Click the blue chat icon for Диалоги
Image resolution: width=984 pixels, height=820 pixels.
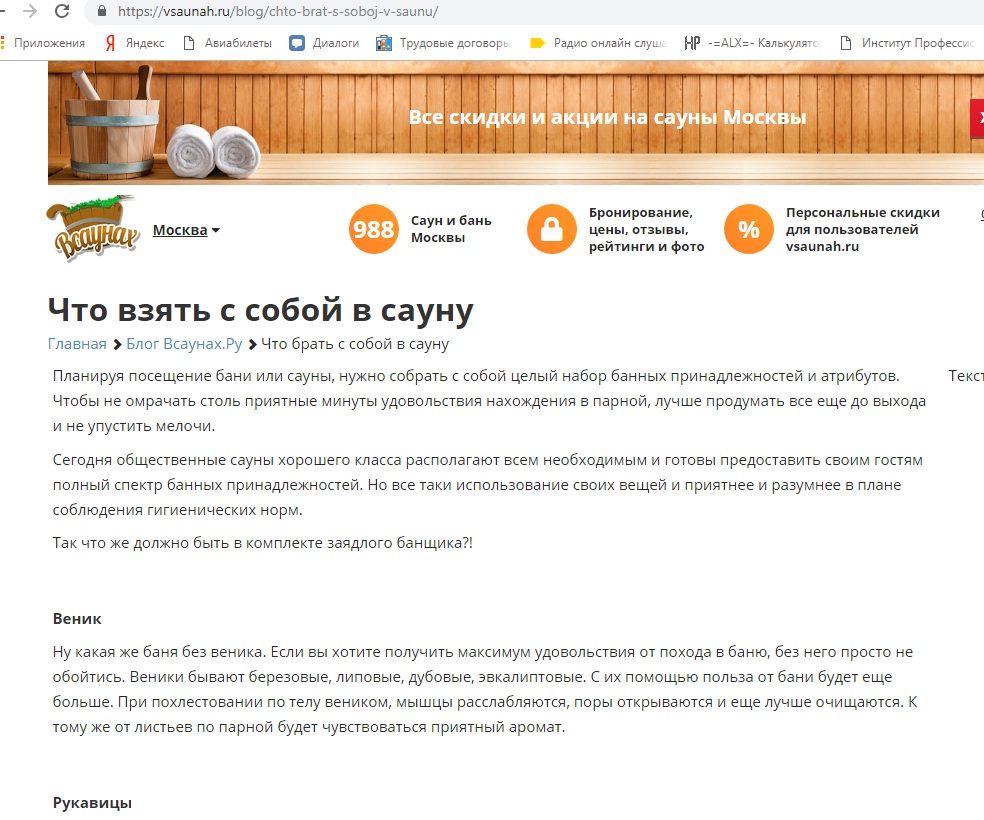click(x=296, y=43)
